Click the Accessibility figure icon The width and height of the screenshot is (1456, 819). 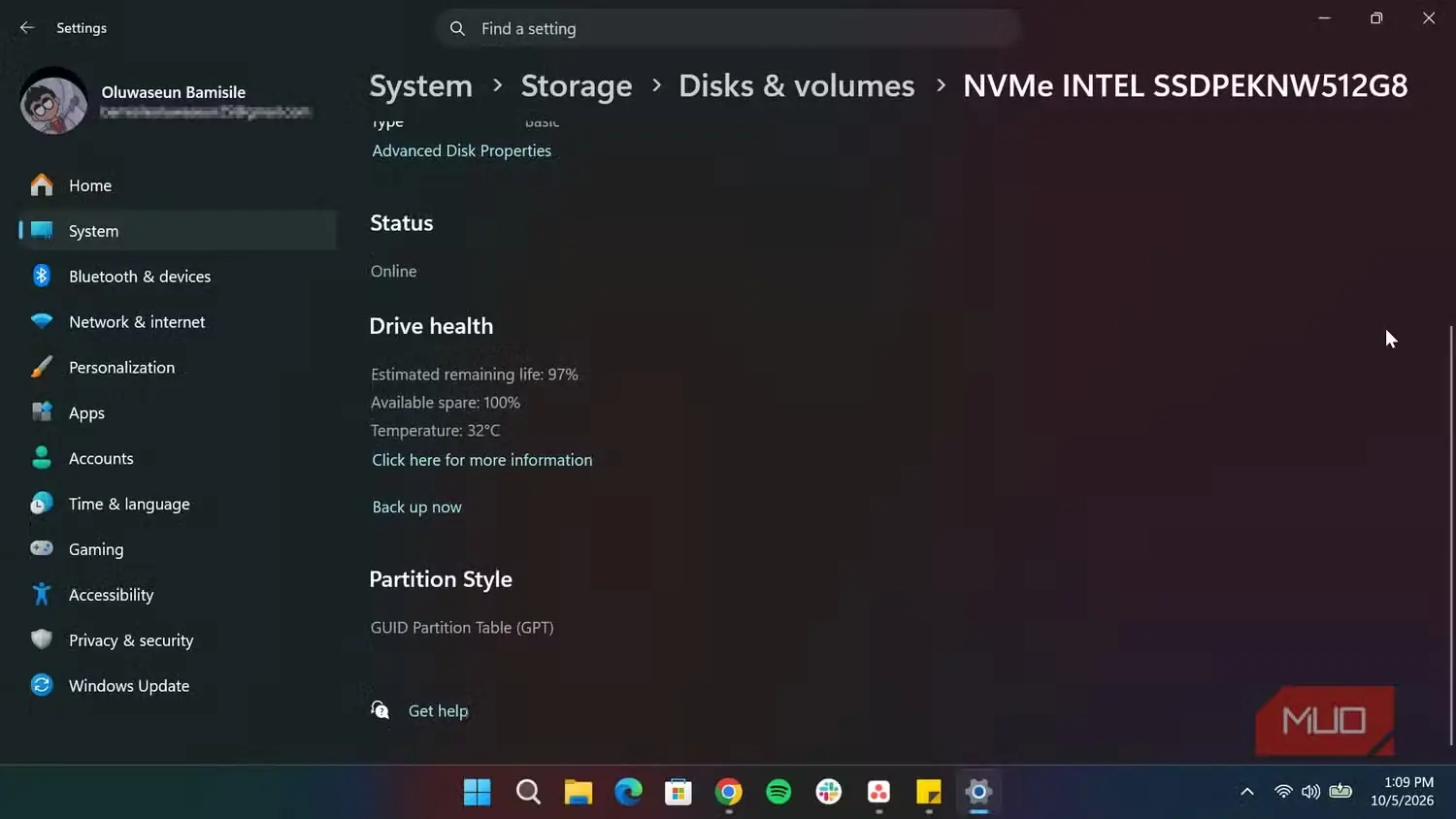pyautogui.click(x=42, y=595)
